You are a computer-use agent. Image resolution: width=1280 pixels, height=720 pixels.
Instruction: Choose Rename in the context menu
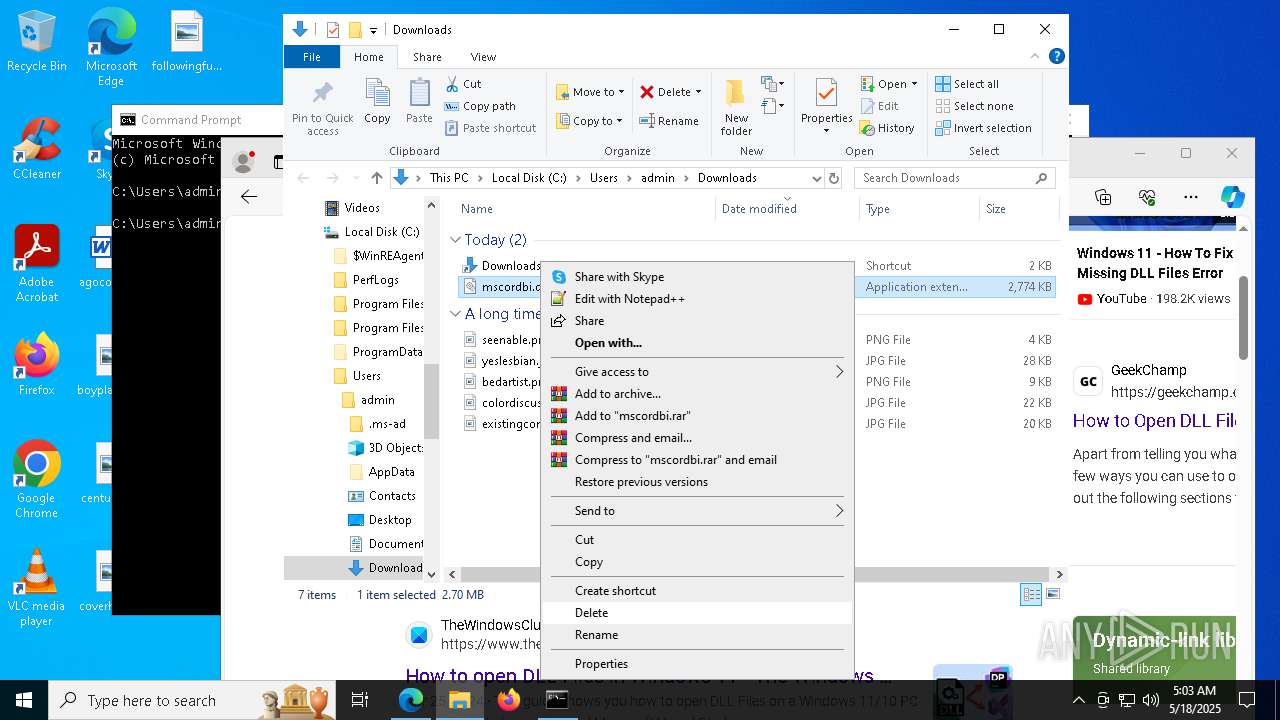697,635
